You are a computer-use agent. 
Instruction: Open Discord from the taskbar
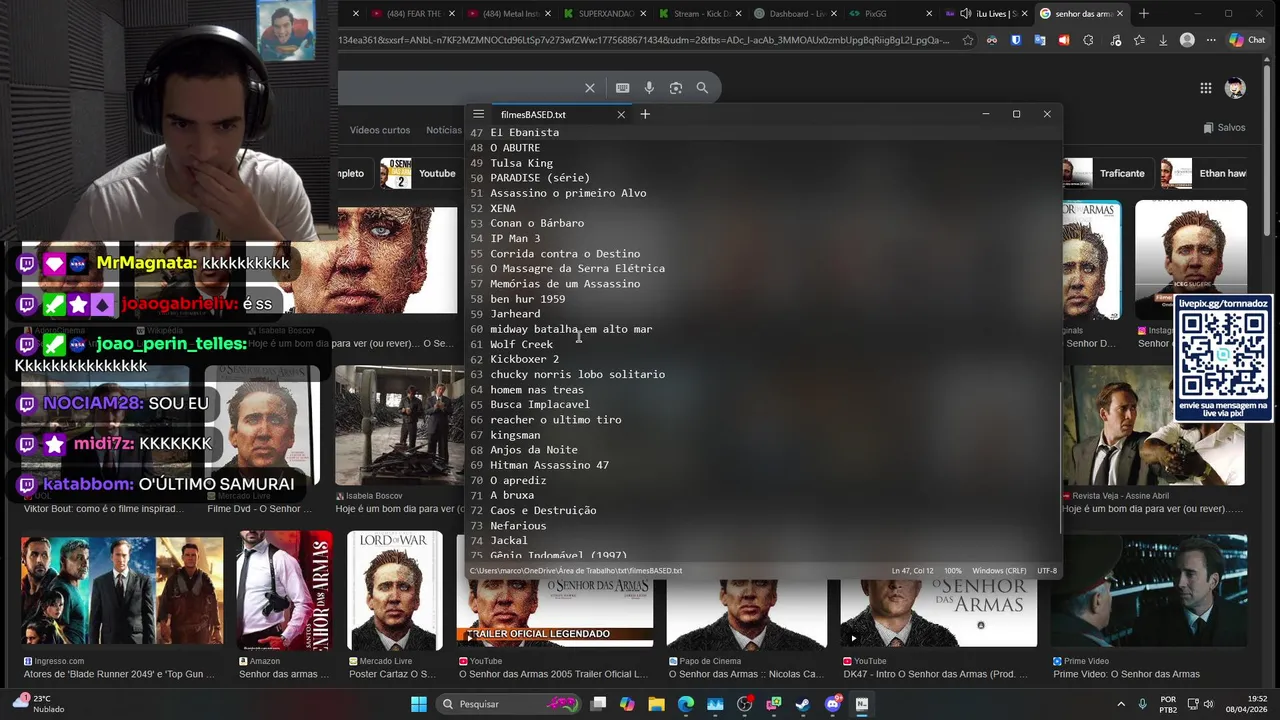tap(833, 704)
